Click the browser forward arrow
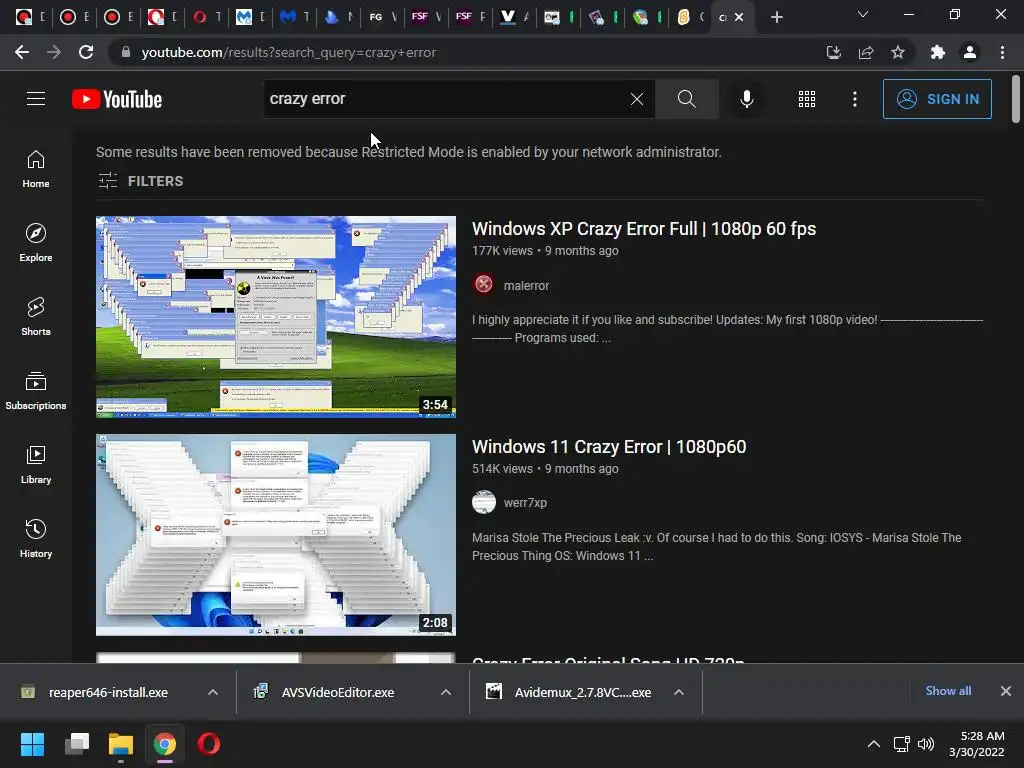This screenshot has width=1024, height=768. pos(54,52)
